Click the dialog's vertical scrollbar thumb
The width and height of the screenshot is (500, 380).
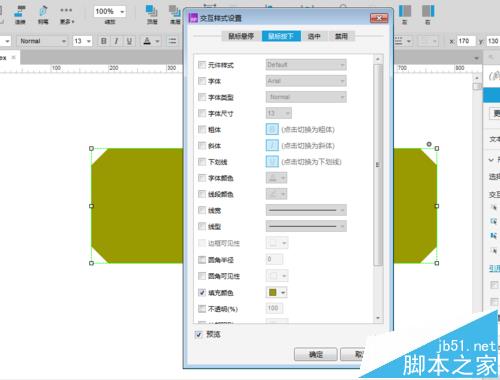tap(378, 165)
